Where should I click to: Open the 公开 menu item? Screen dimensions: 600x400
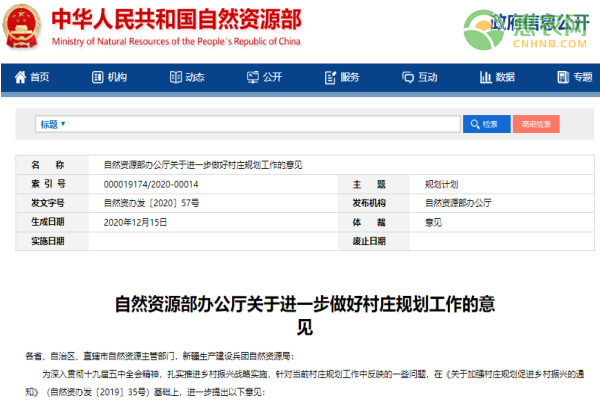264,77
